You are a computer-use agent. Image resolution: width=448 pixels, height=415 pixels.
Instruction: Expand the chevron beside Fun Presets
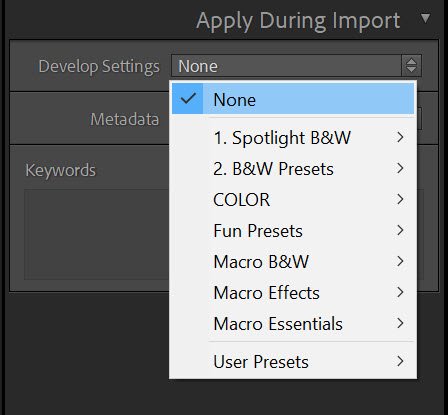tap(400, 230)
